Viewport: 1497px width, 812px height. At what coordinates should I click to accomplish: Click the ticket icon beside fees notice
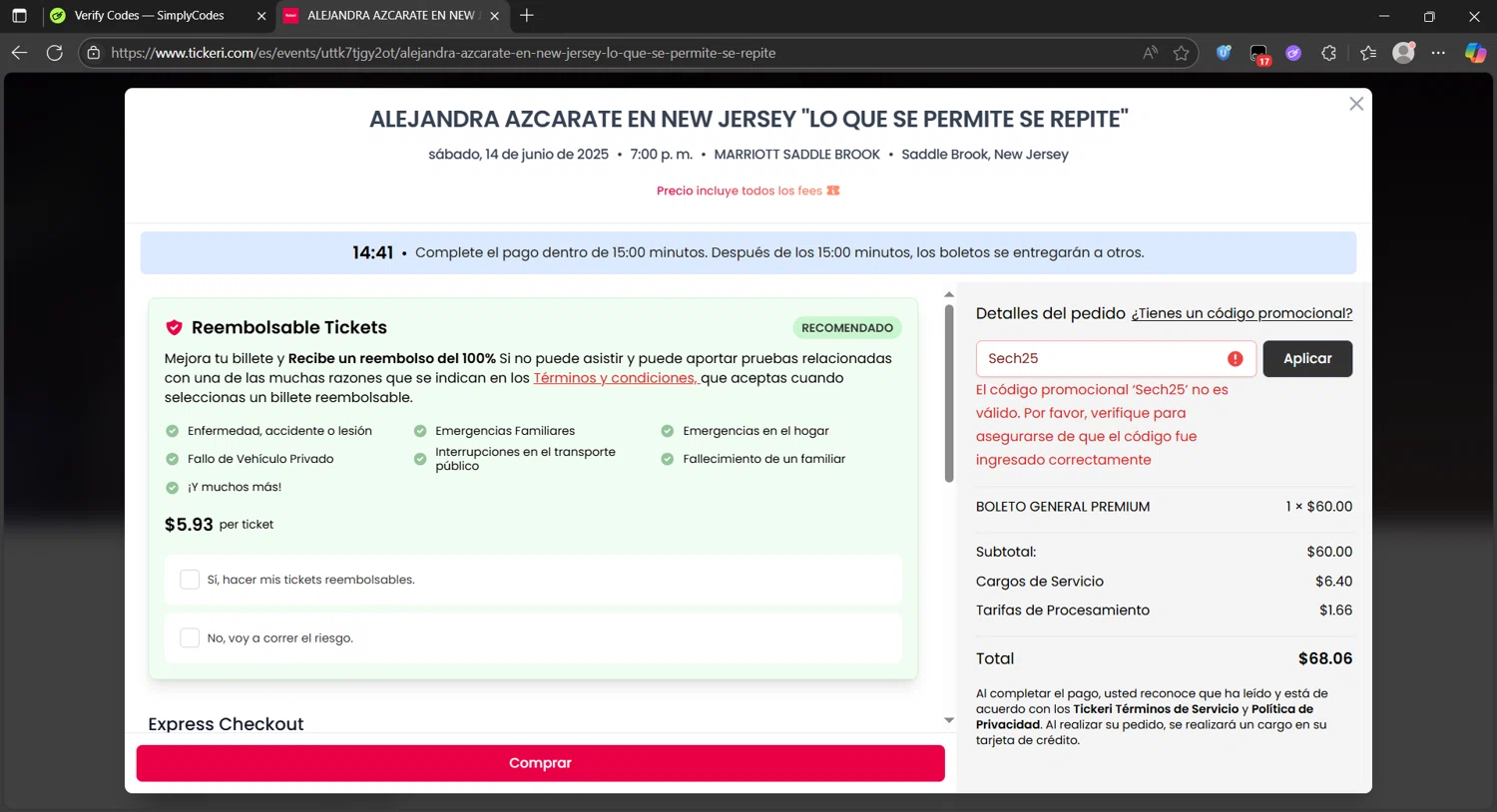point(833,191)
